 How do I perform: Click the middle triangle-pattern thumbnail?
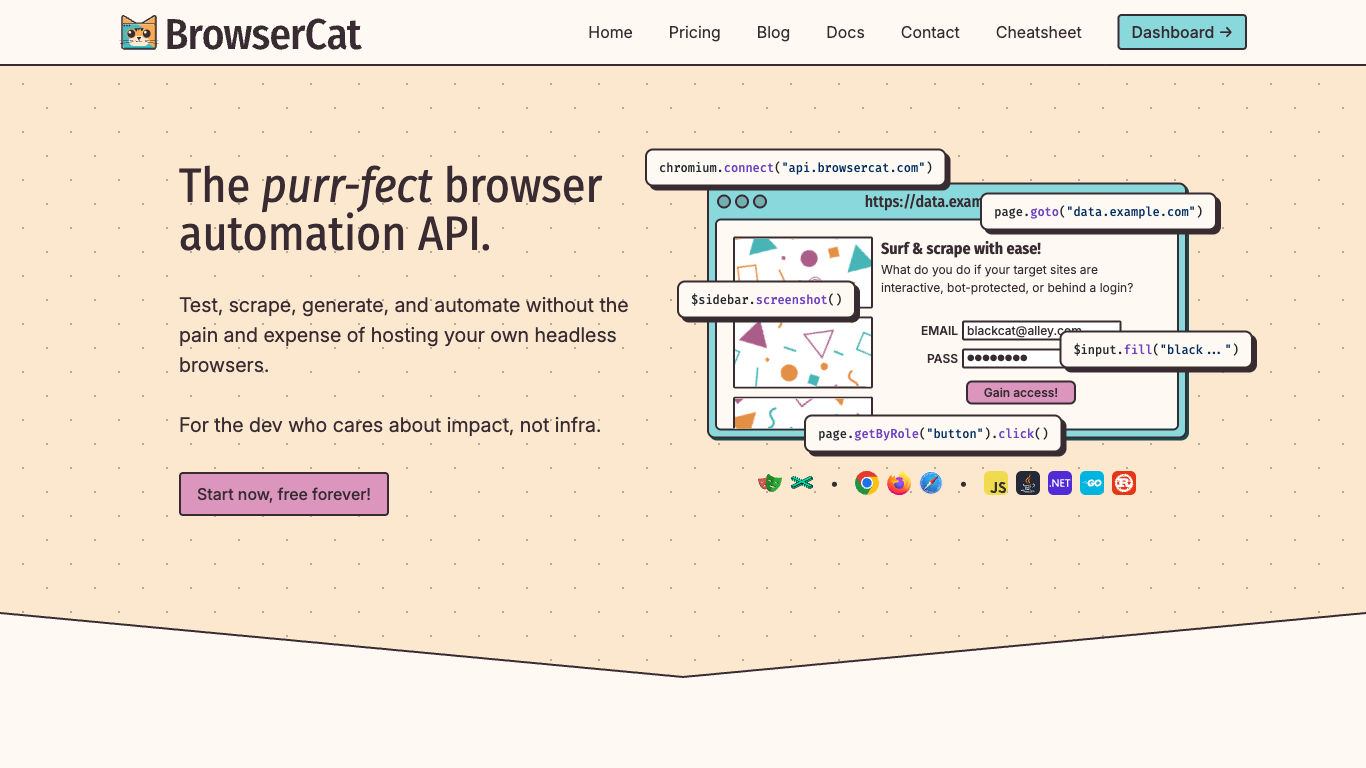pos(803,352)
